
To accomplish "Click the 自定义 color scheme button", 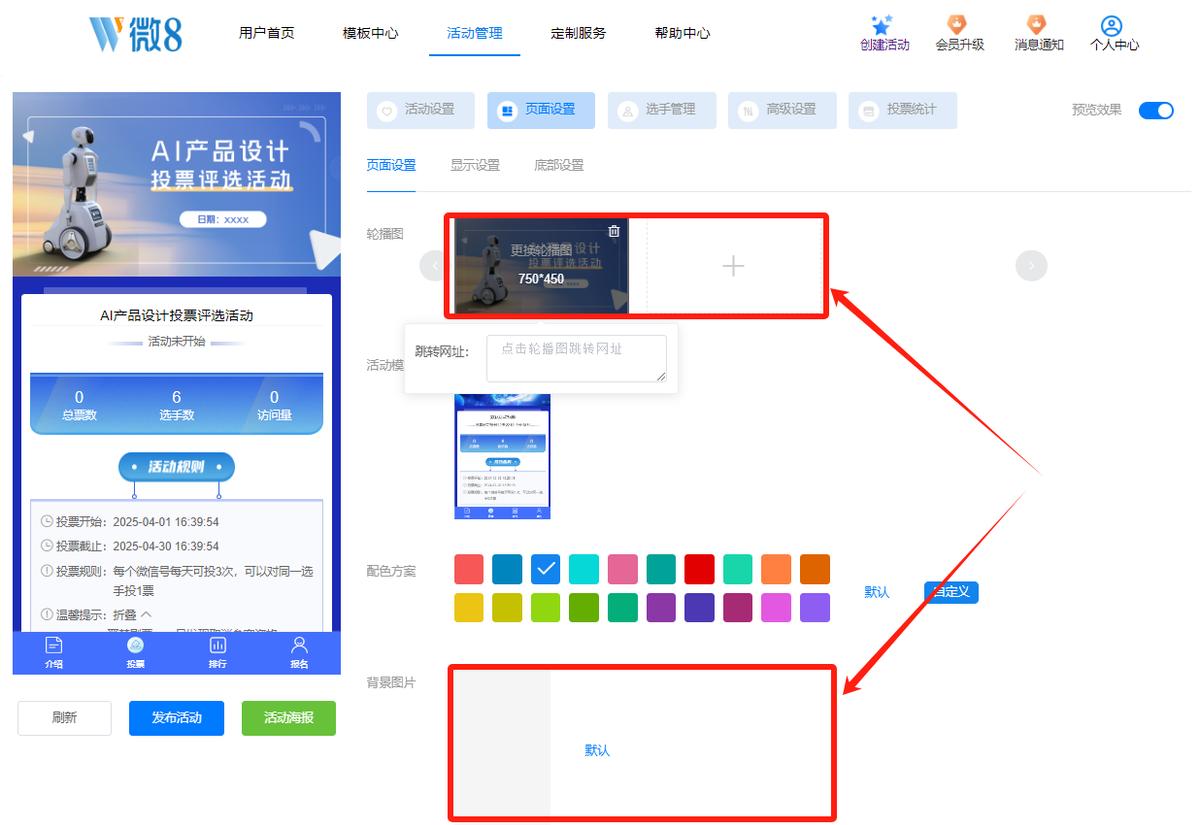I will [951, 592].
